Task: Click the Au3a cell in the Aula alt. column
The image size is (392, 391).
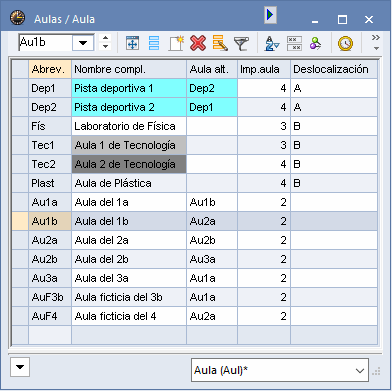Action: [212, 259]
